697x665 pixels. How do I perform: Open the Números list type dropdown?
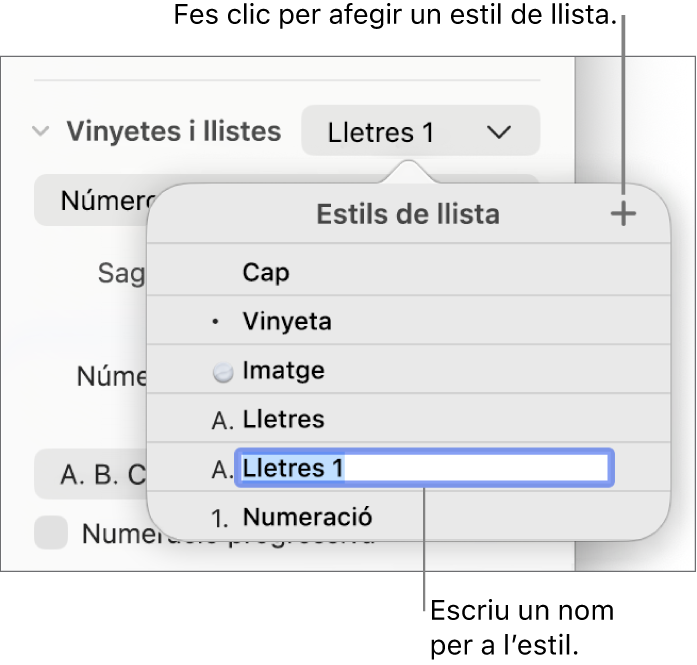click(x=91, y=200)
